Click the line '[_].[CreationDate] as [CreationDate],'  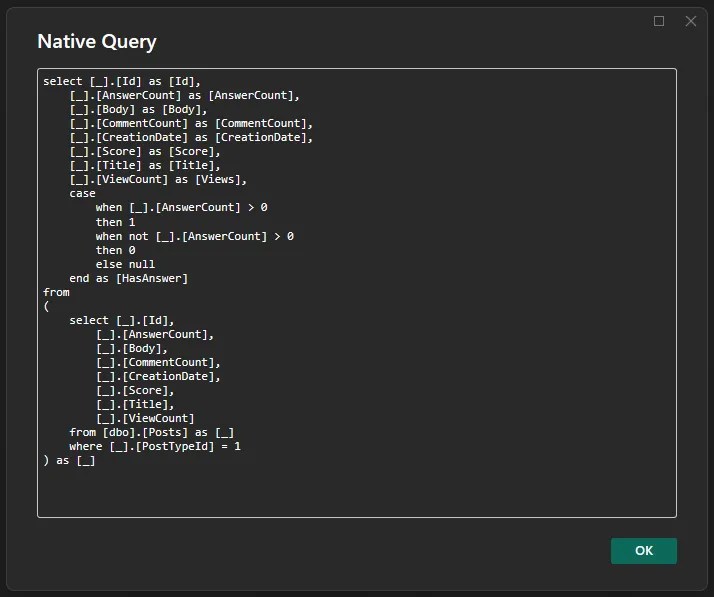(191, 138)
